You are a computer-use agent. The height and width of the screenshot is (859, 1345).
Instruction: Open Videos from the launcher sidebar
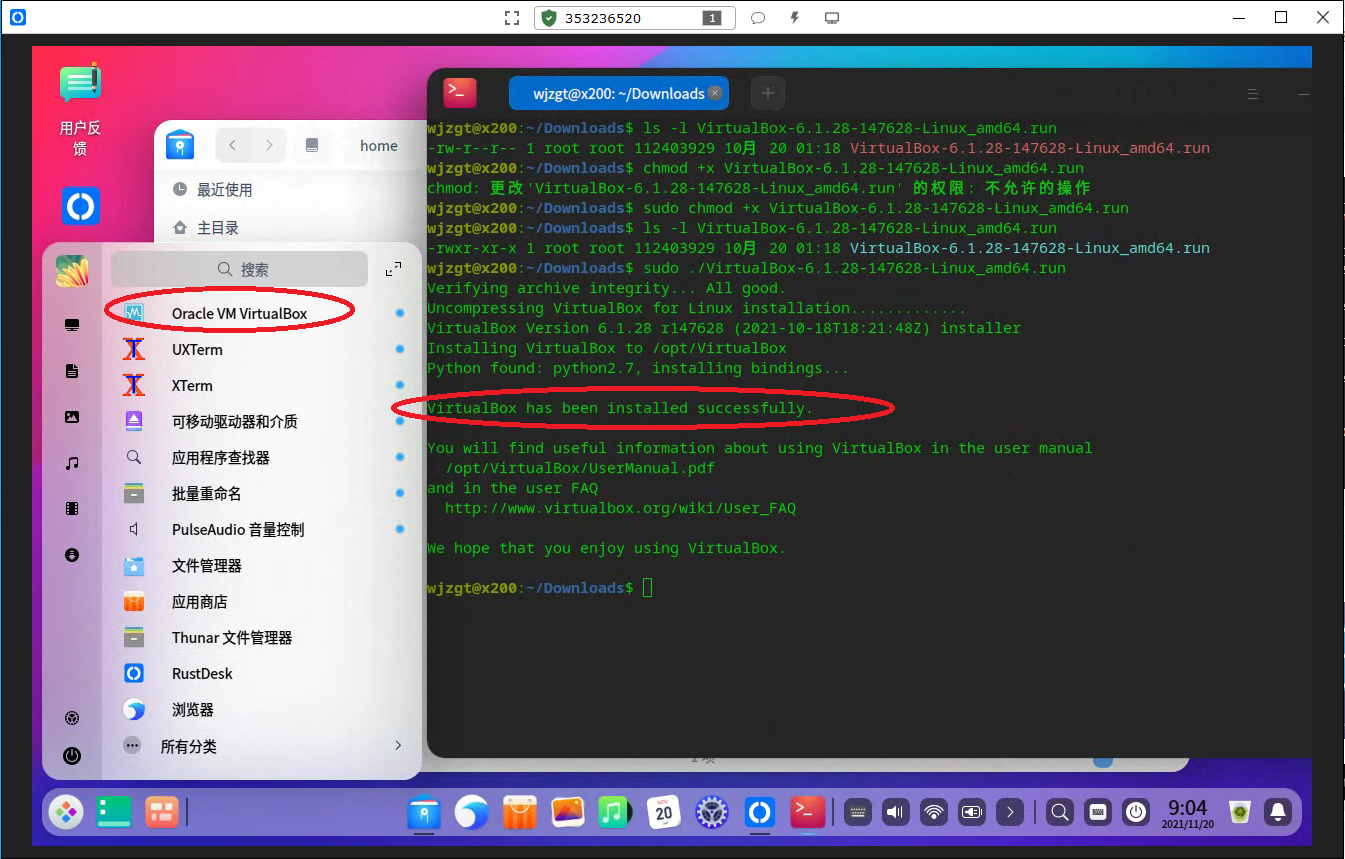72,509
